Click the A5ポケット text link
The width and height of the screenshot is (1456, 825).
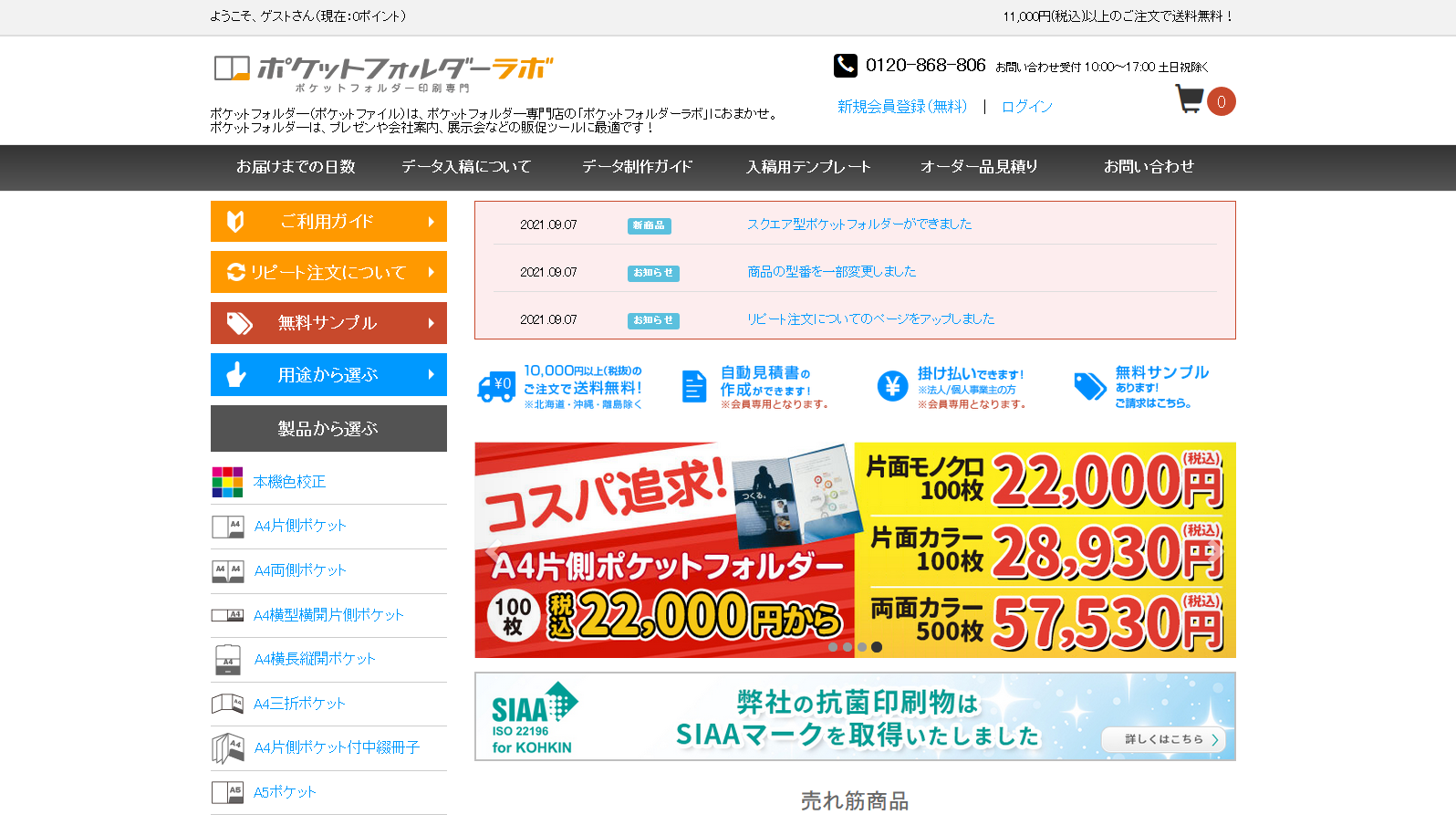285,792
